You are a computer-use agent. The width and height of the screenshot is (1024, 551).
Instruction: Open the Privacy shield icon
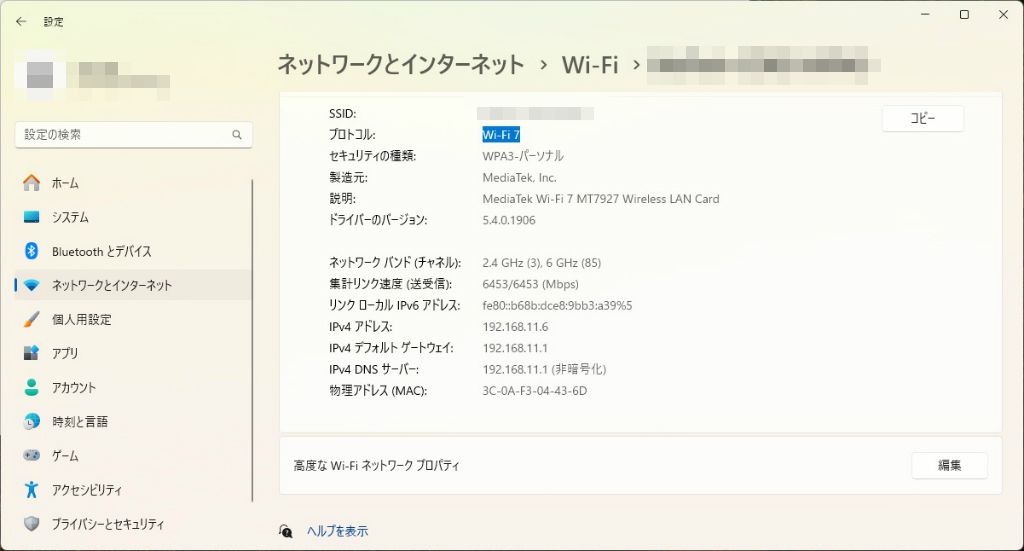point(31,524)
